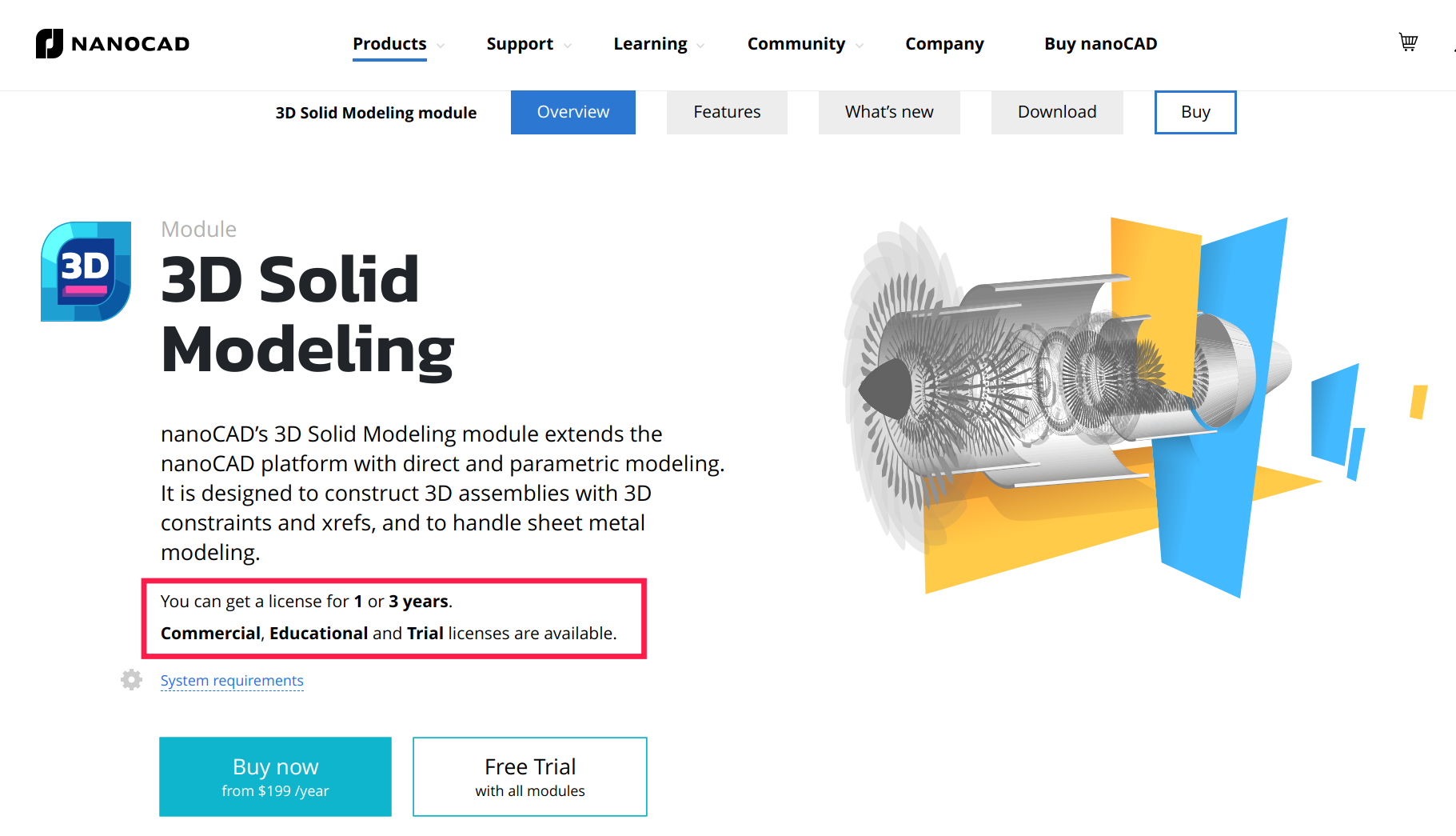This screenshot has width=1456, height=836.
Task: Switch to the Features tab
Action: pyautogui.click(x=727, y=112)
